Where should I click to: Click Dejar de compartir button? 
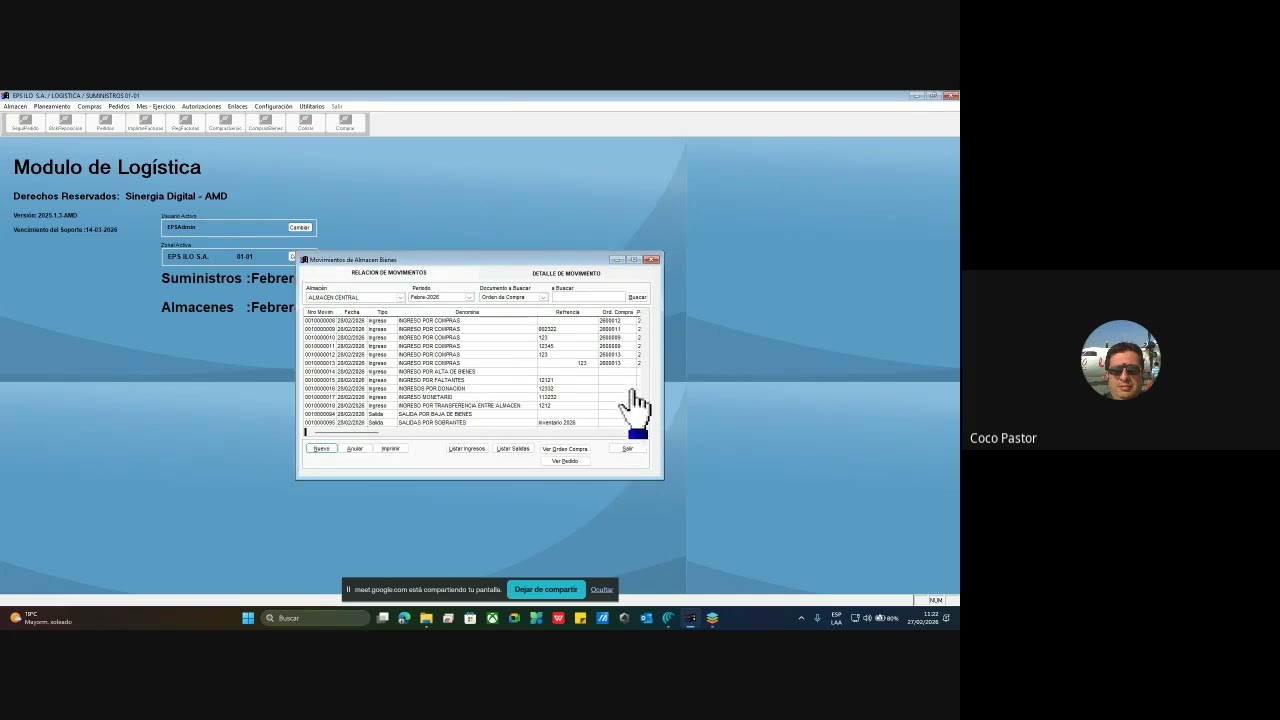[x=546, y=589]
